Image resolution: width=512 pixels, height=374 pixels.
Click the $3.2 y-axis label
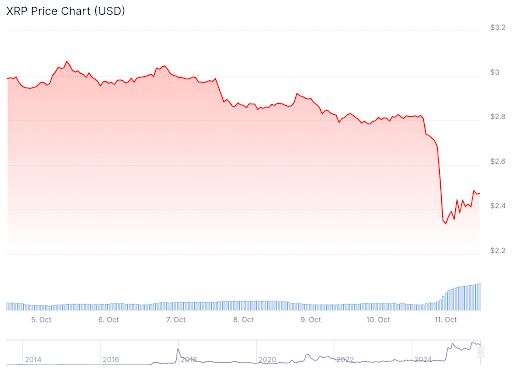click(x=498, y=27)
